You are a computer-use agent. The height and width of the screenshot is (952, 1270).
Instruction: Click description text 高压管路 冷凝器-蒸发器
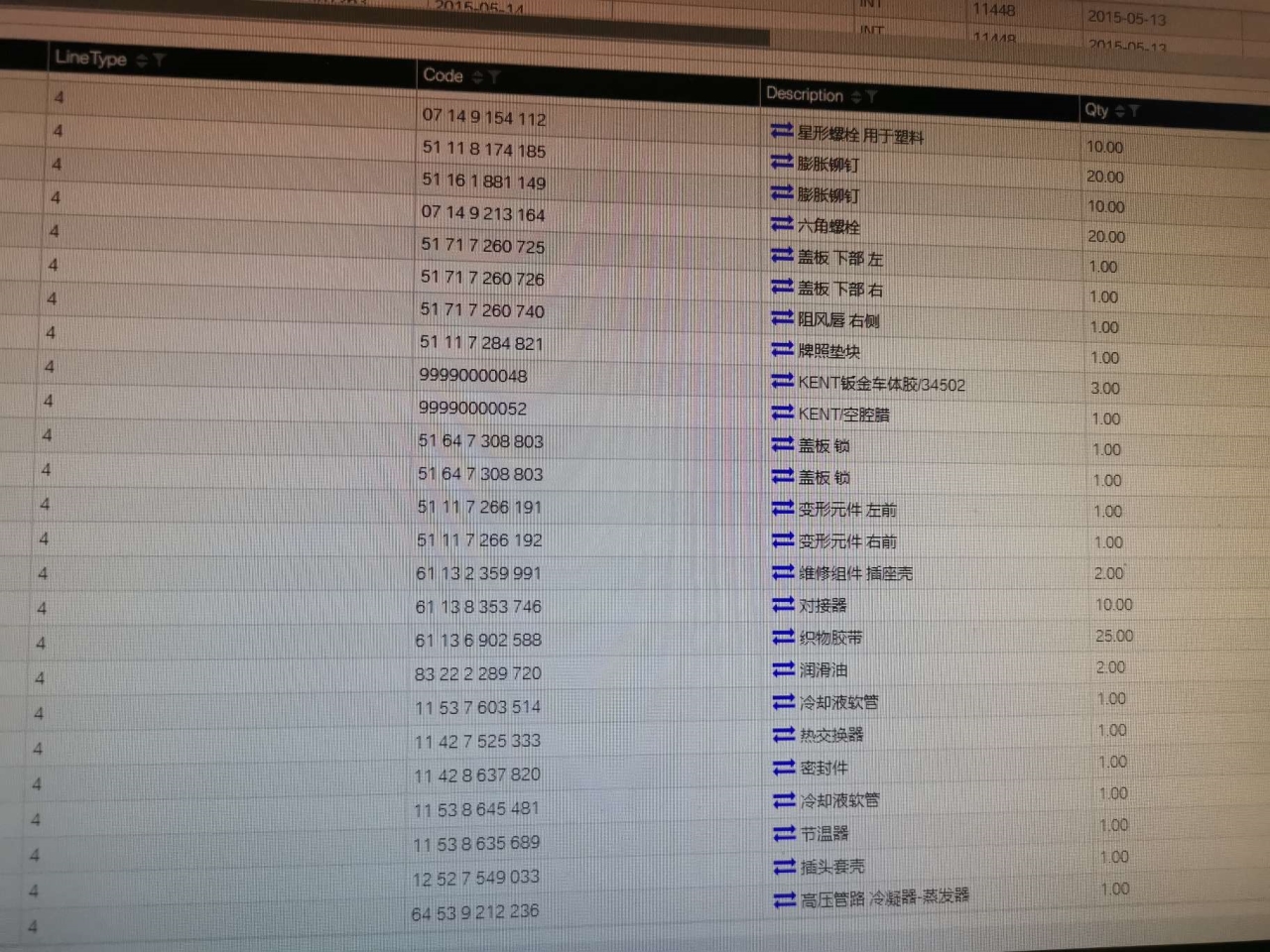(x=884, y=897)
